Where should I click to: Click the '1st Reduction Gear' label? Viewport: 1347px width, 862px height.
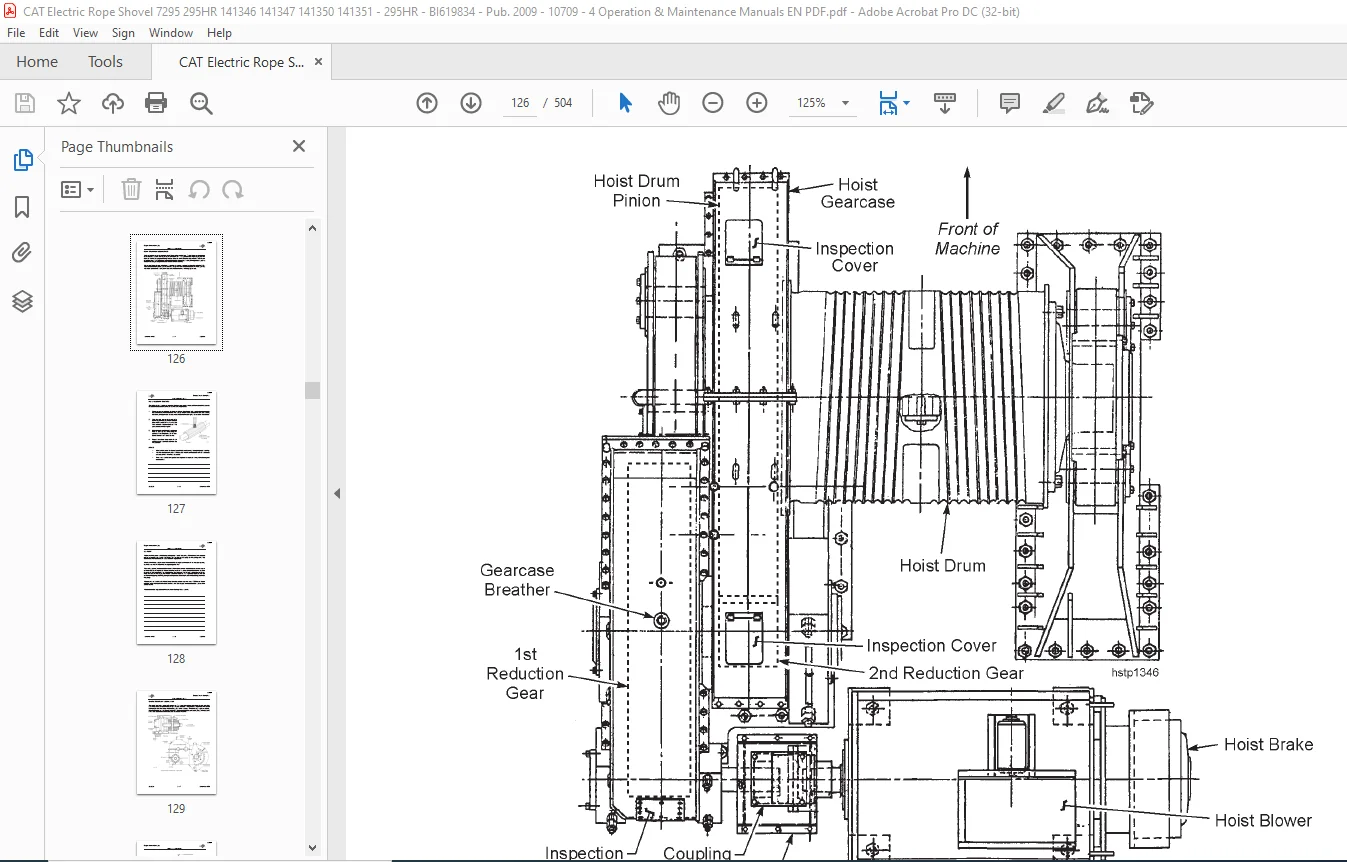(x=525, y=674)
